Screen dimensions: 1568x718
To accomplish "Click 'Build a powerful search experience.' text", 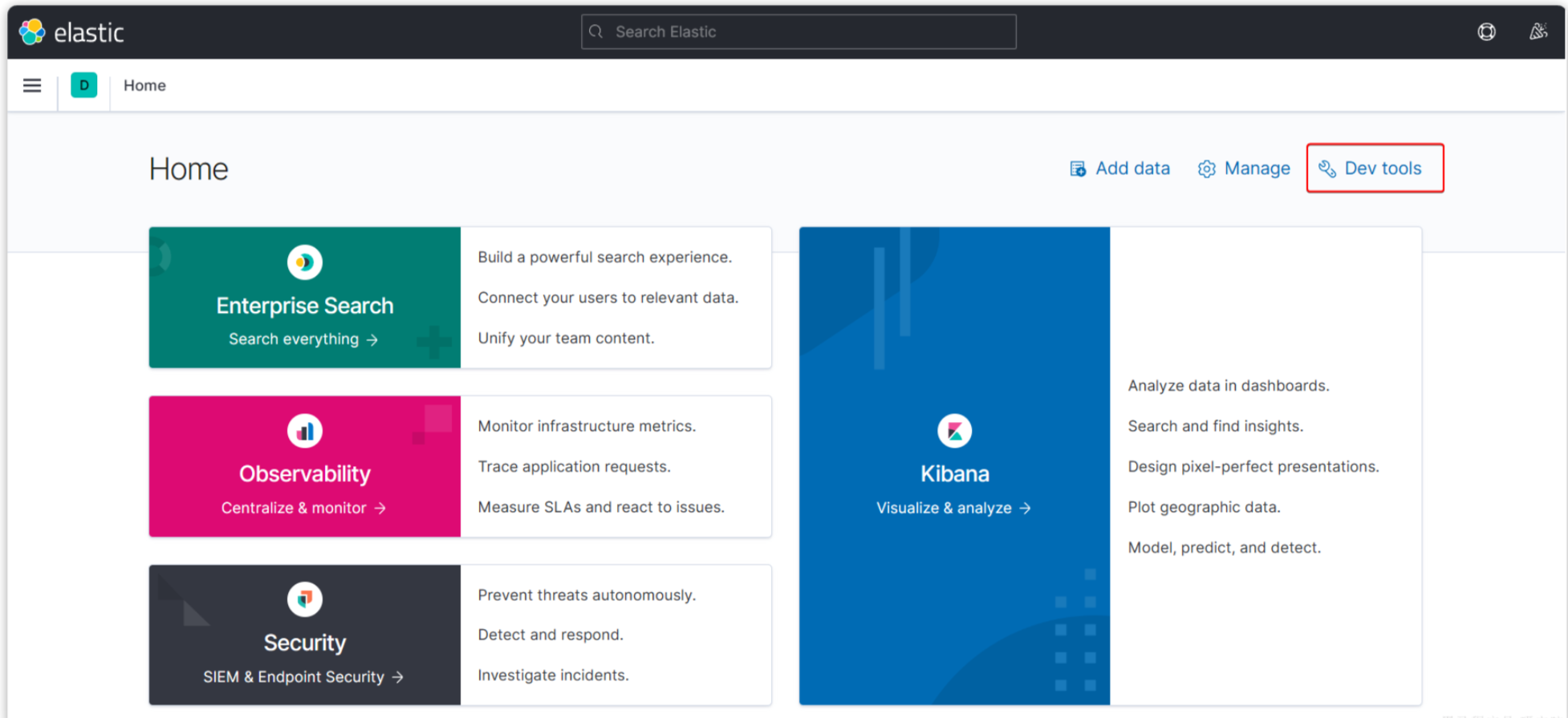I will click(605, 258).
